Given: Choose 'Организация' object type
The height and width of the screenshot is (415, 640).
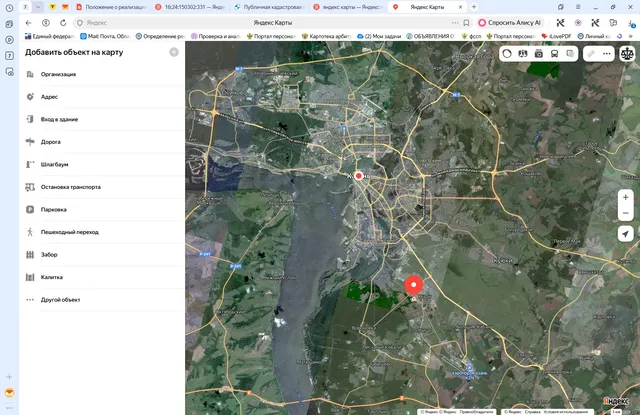Looking at the screenshot, I should pyautogui.click(x=102, y=74).
